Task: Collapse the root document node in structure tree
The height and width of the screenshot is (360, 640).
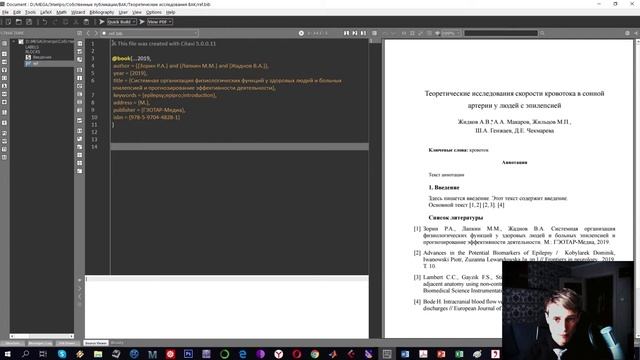Action: tap(13, 42)
